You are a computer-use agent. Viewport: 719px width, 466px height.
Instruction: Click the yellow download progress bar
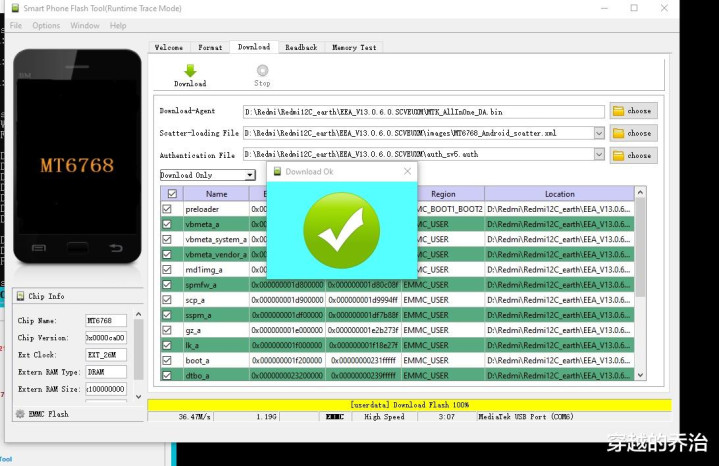[409, 405]
